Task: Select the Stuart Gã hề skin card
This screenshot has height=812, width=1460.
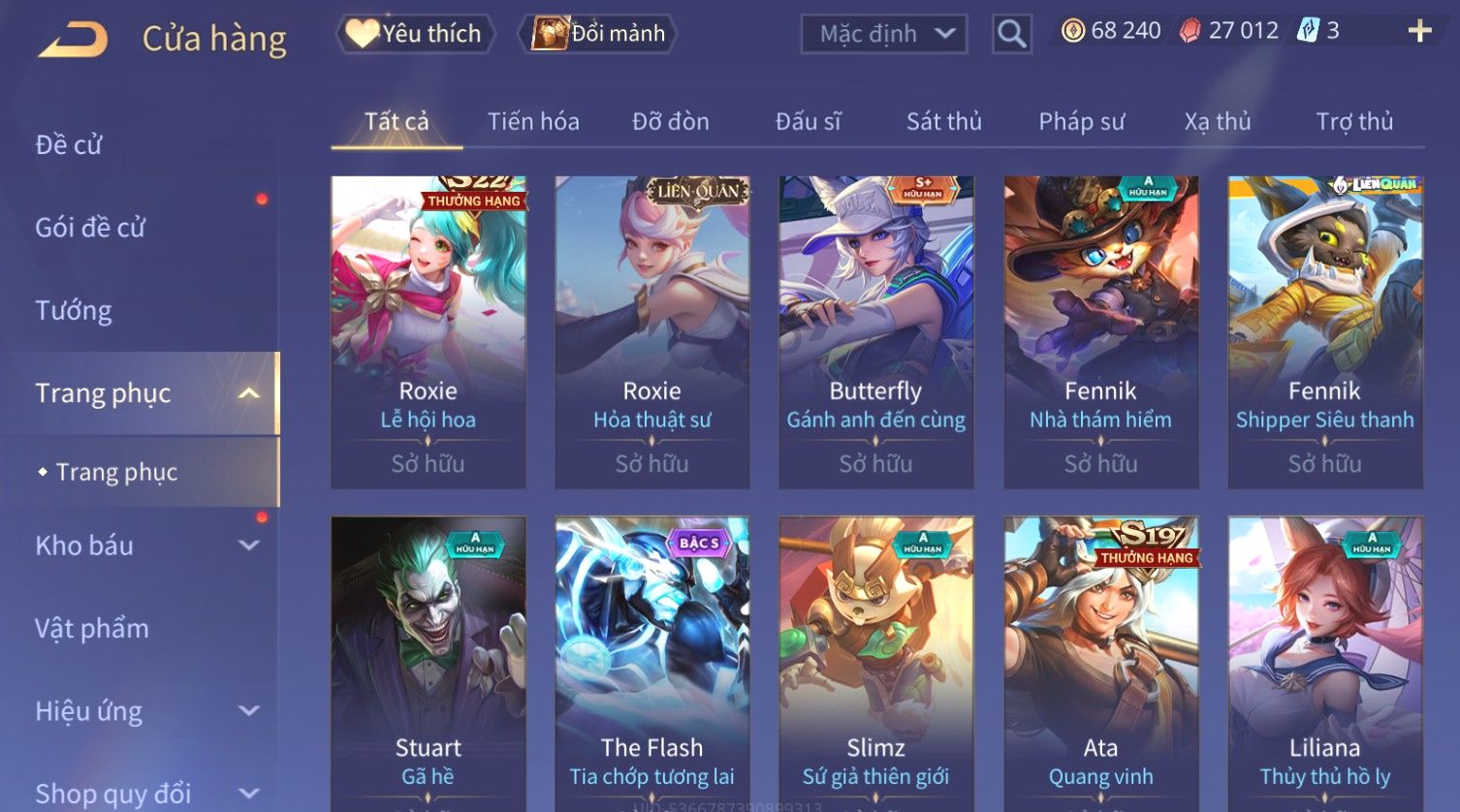Action: point(428,664)
